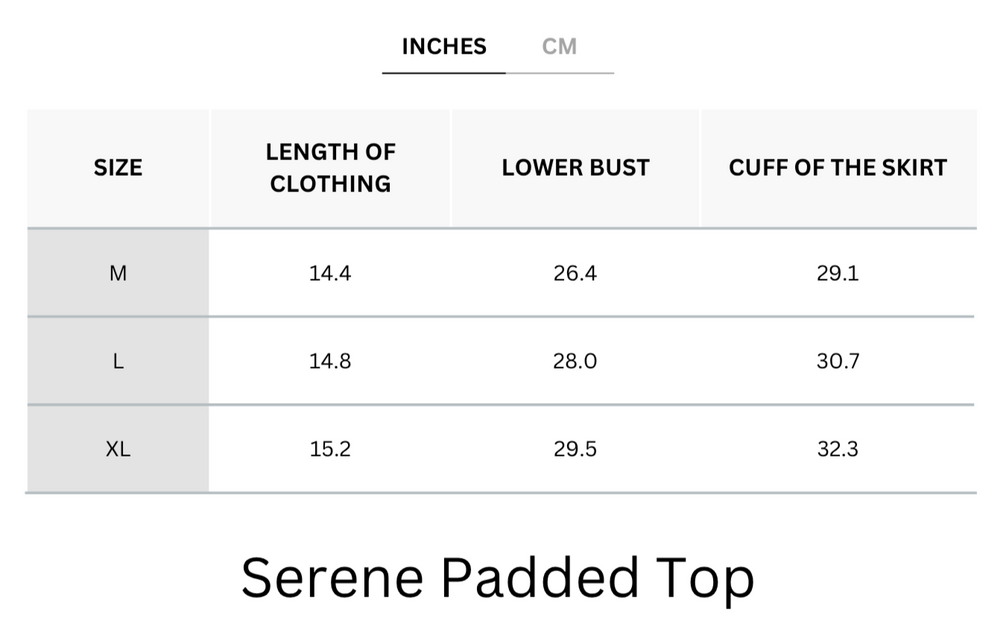Click the LOWER BUST column header
Viewport: 1000px width, 633px height.
click(x=575, y=167)
